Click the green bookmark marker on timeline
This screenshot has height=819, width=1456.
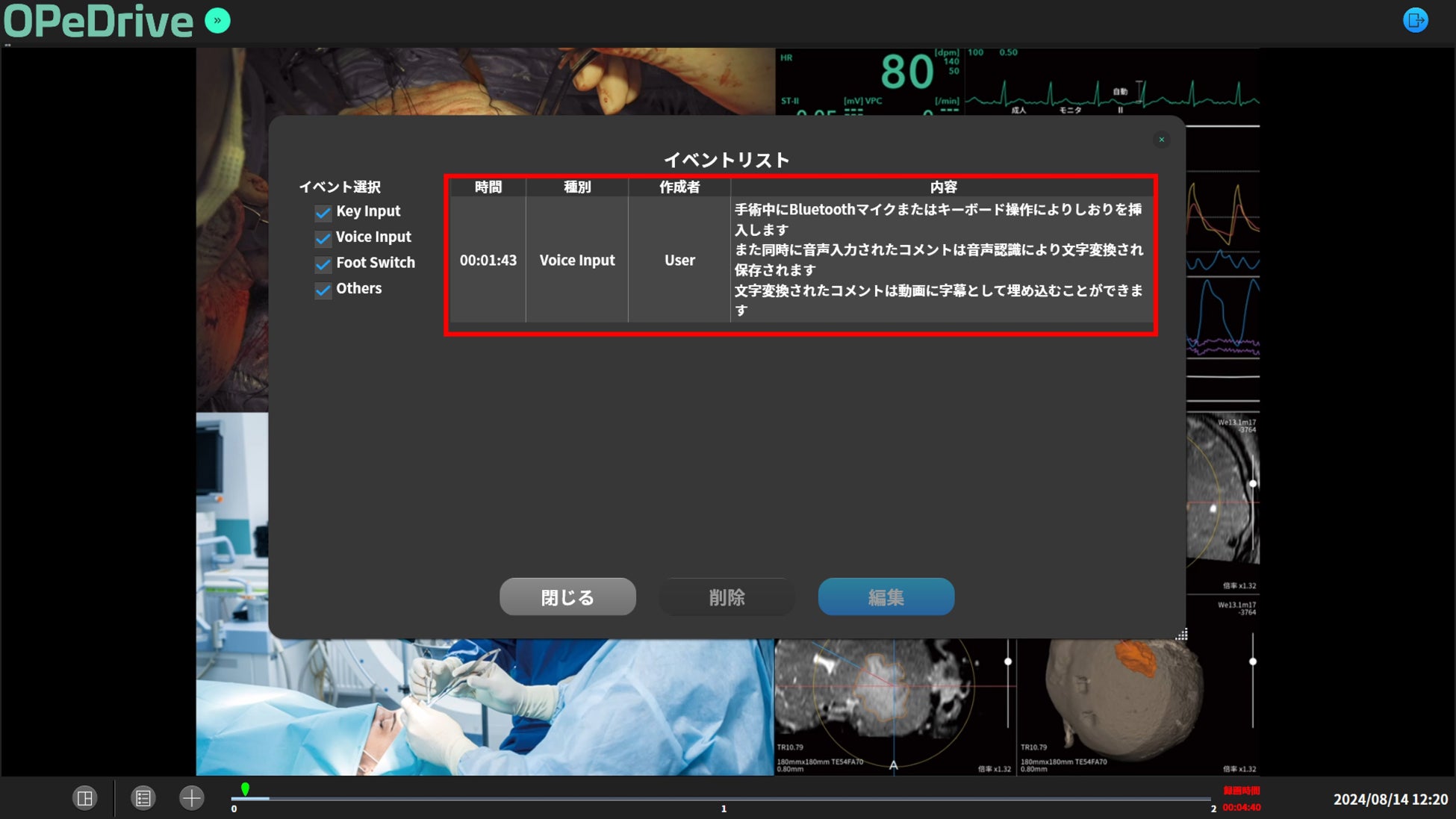tap(245, 789)
